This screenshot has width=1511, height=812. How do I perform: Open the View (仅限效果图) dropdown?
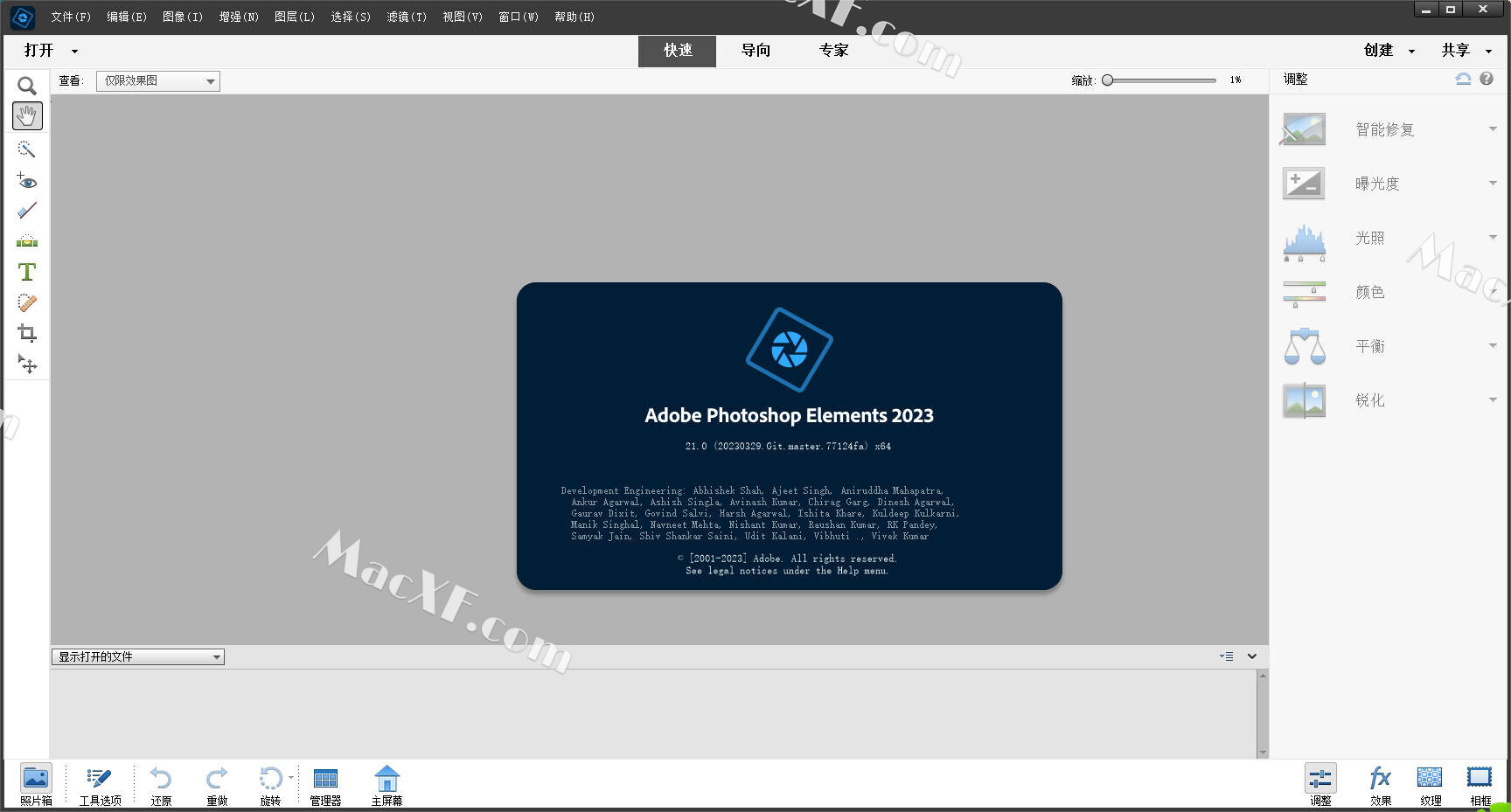[x=157, y=81]
